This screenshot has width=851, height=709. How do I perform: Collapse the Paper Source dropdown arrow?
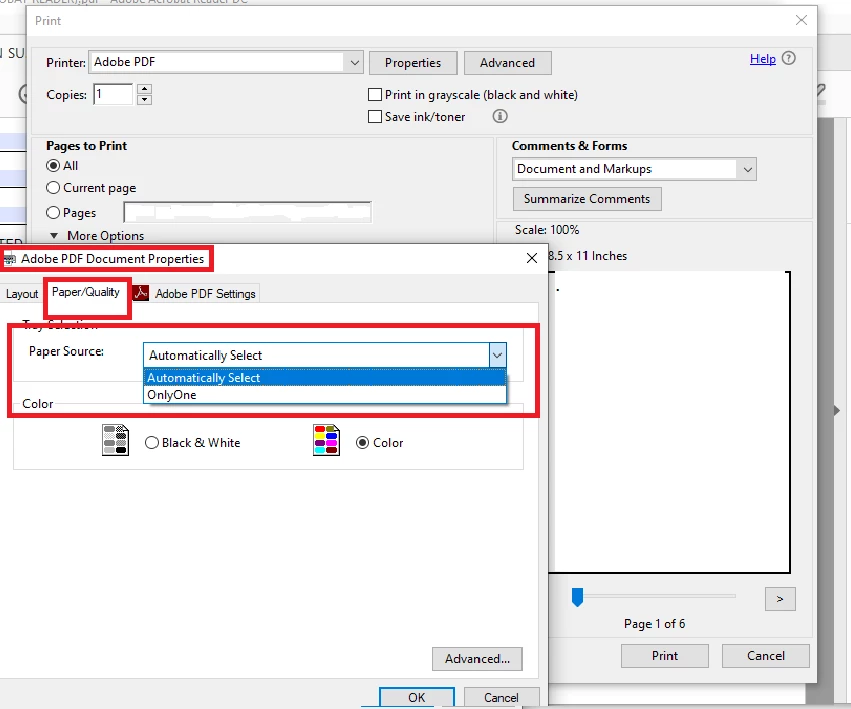(498, 356)
